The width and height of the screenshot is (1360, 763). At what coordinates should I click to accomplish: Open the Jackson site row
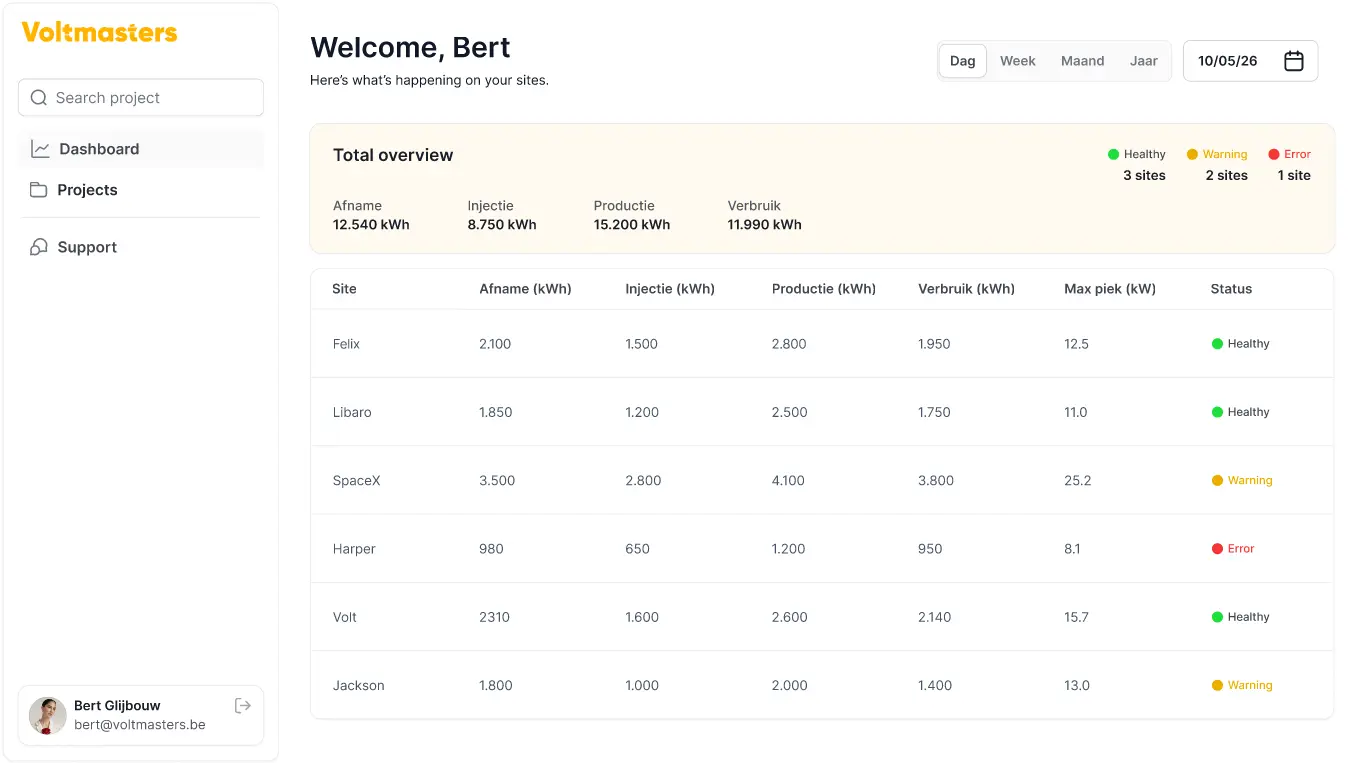(x=358, y=685)
